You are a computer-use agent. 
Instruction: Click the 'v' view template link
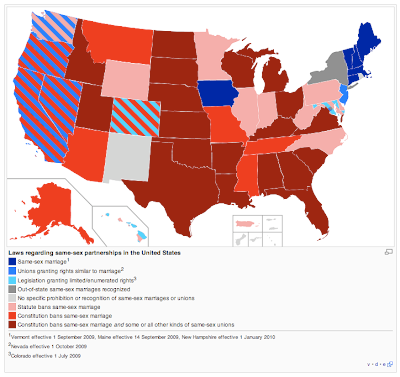coord(369,364)
